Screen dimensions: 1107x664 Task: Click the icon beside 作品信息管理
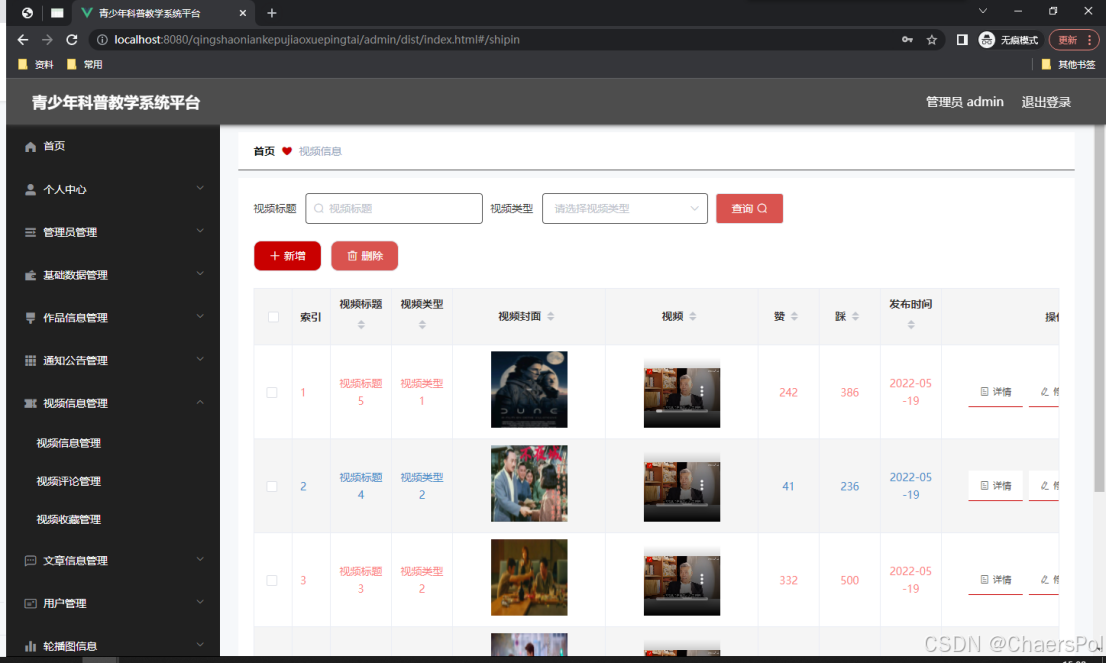click(30, 318)
